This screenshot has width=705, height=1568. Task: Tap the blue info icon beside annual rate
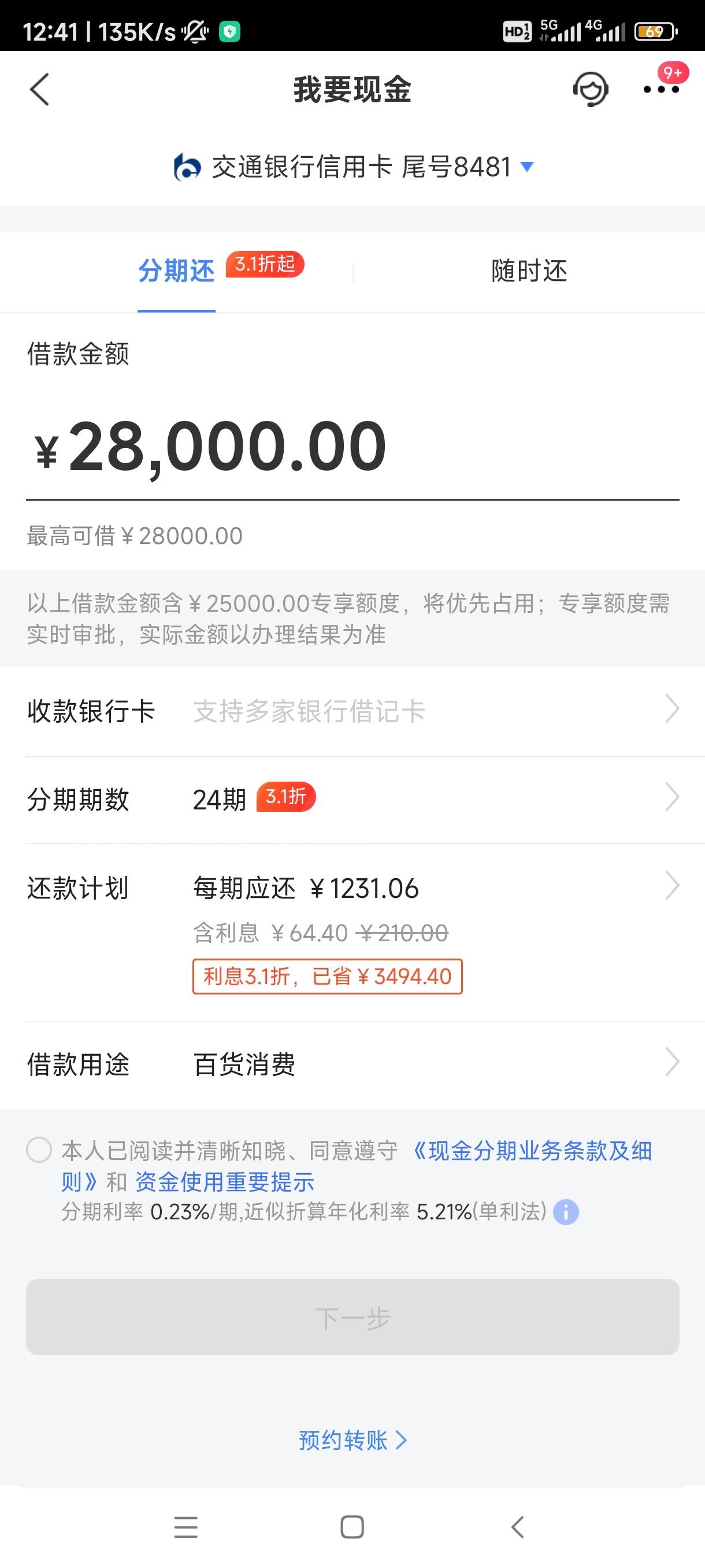[x=566, y=1212]
